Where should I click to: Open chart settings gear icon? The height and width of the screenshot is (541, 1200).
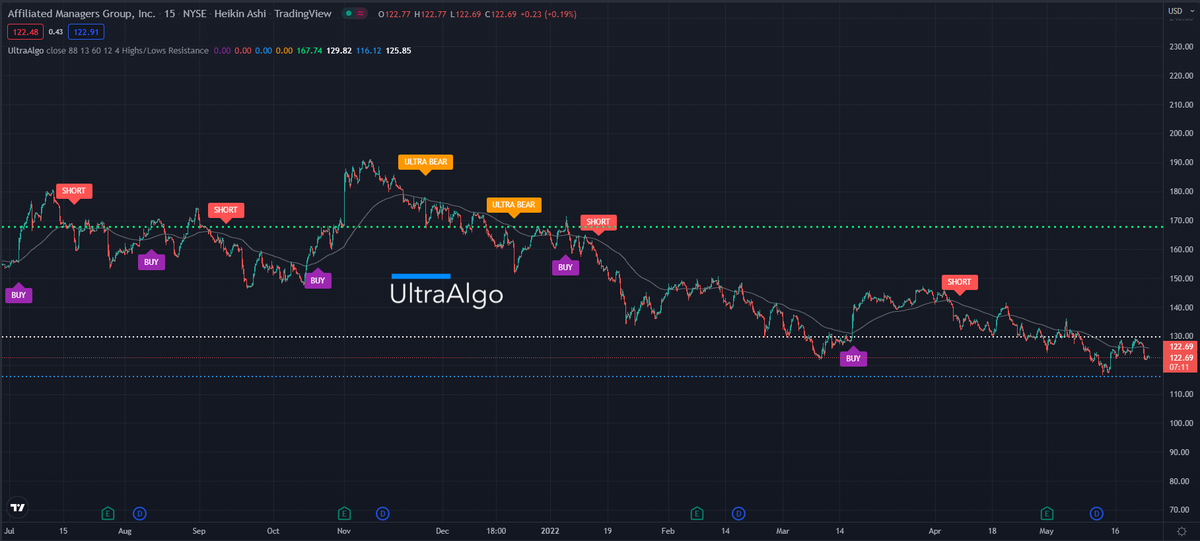pos(1181,532)
